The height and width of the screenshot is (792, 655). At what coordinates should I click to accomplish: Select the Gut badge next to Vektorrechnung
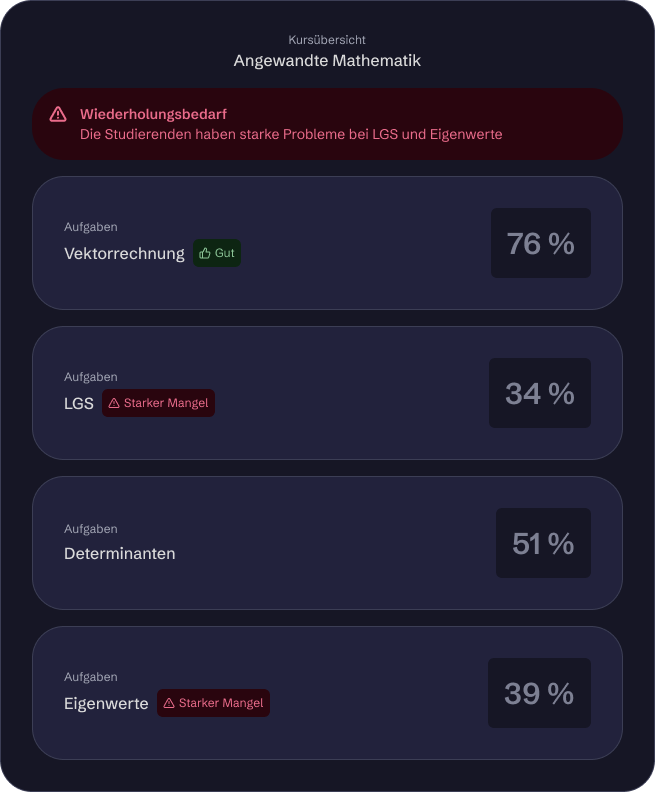[217, 253]
